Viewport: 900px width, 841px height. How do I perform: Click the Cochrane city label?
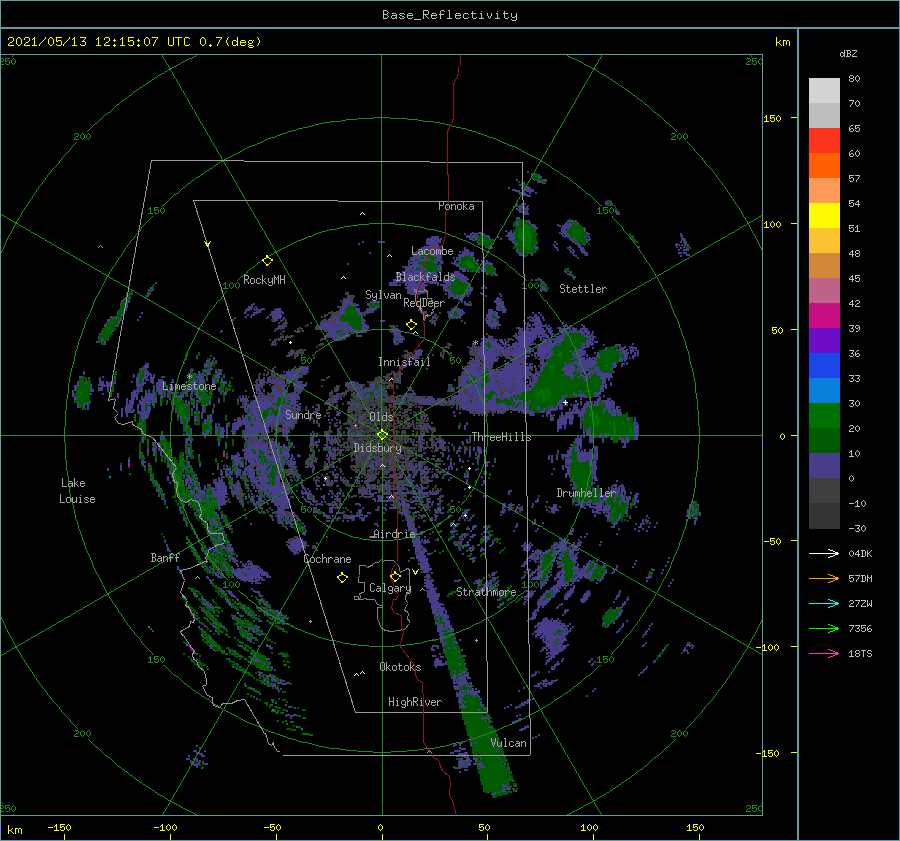click(327, 559)
